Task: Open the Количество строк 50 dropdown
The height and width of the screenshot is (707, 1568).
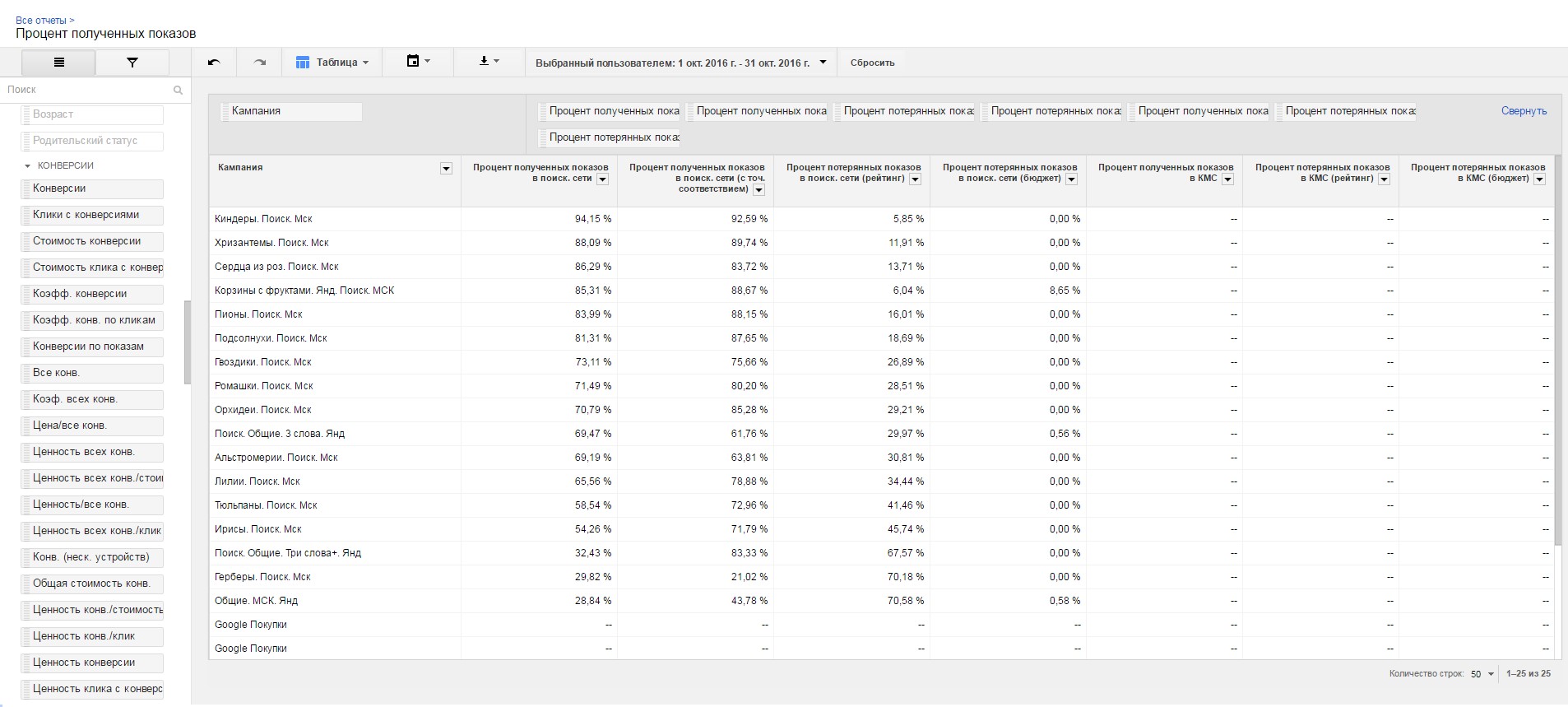Action: tap(1482, 674)
